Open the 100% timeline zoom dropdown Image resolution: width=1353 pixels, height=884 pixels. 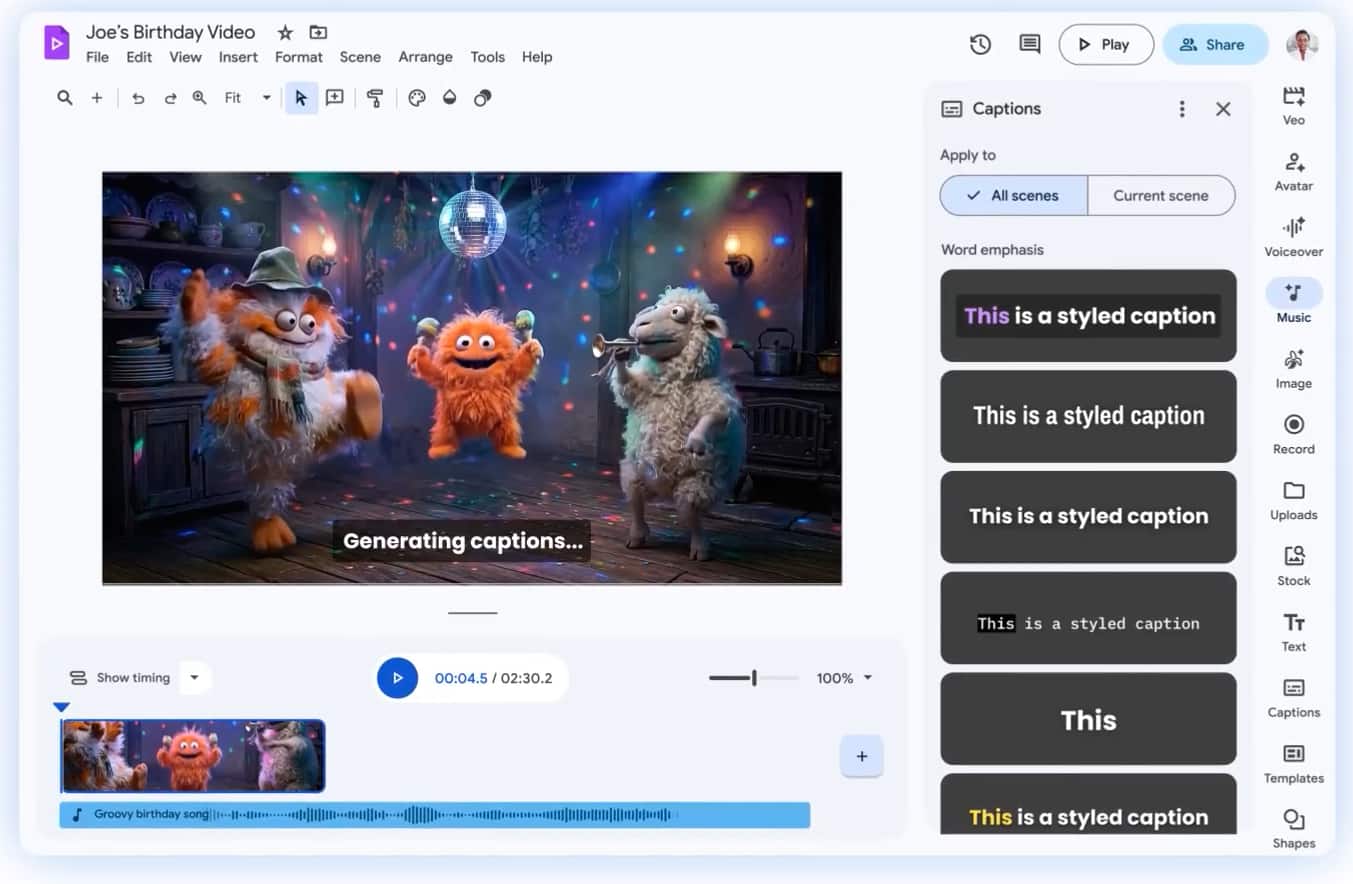click(867, 678)
